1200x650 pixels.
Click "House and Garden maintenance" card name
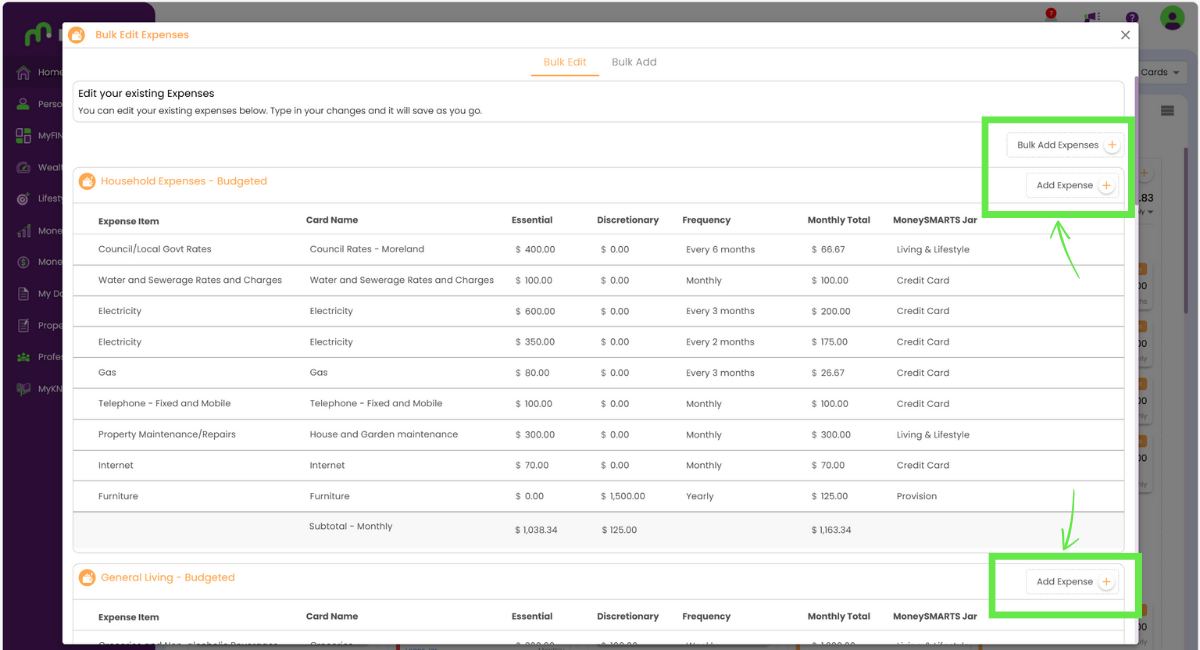pos(384,435)
